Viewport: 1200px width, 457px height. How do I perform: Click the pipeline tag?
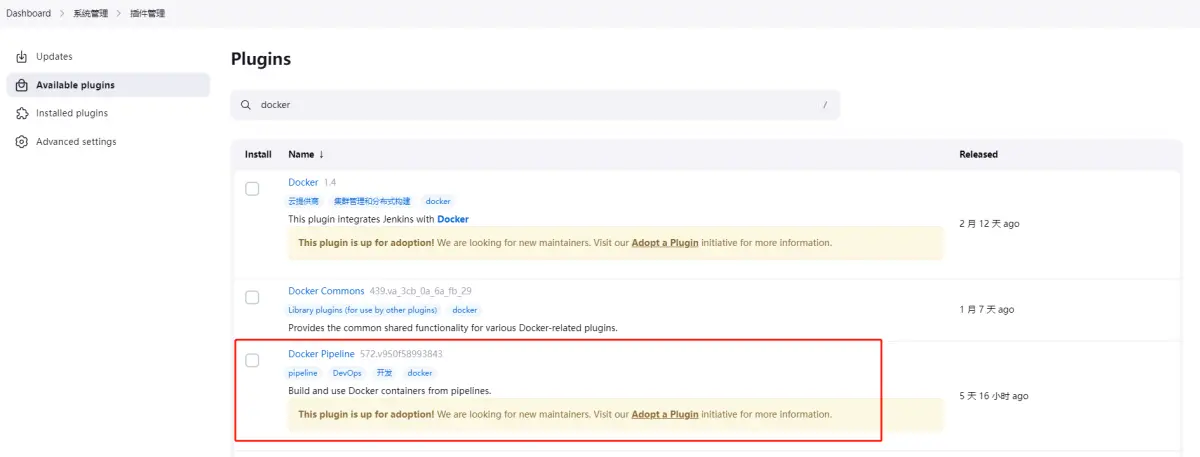(303, 373)
